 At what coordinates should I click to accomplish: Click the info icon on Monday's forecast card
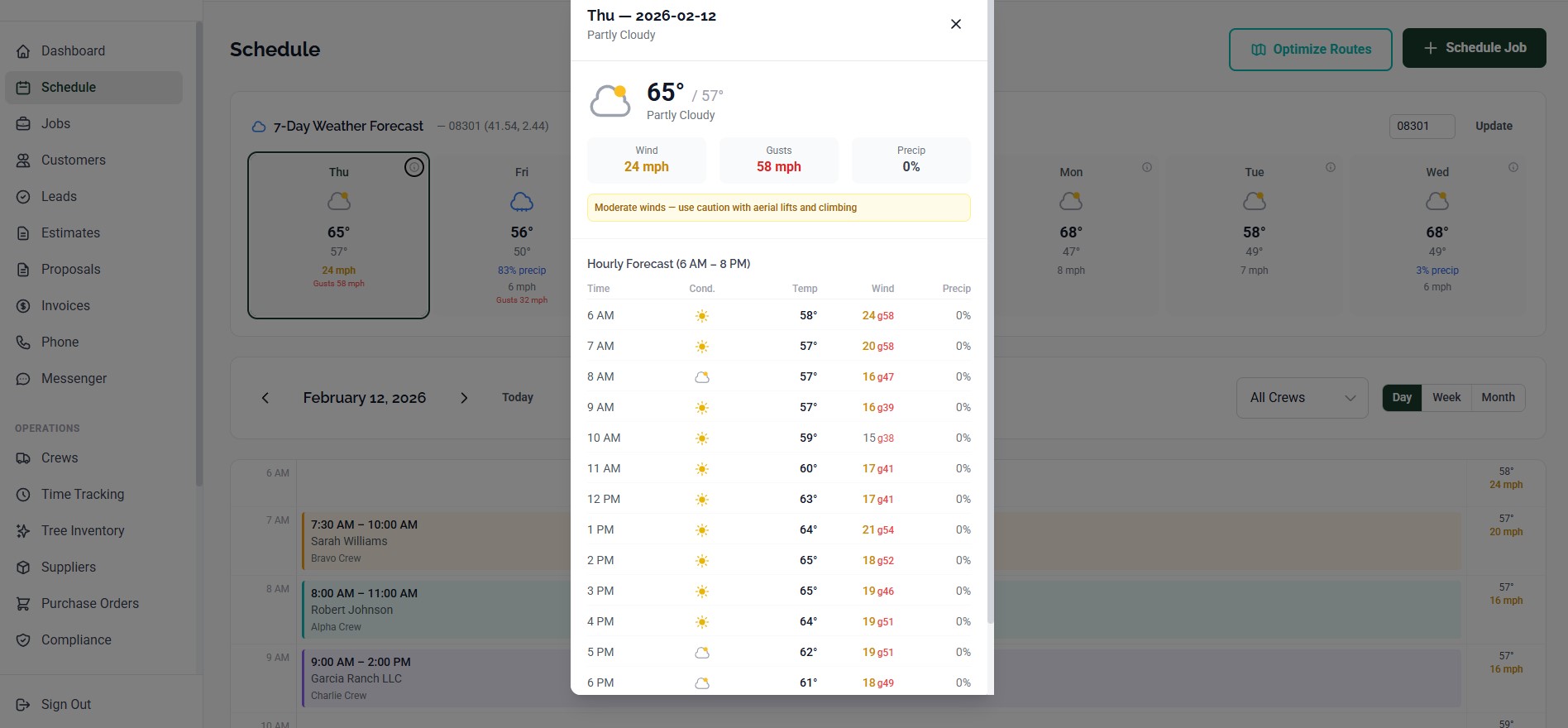point(1148,166)
